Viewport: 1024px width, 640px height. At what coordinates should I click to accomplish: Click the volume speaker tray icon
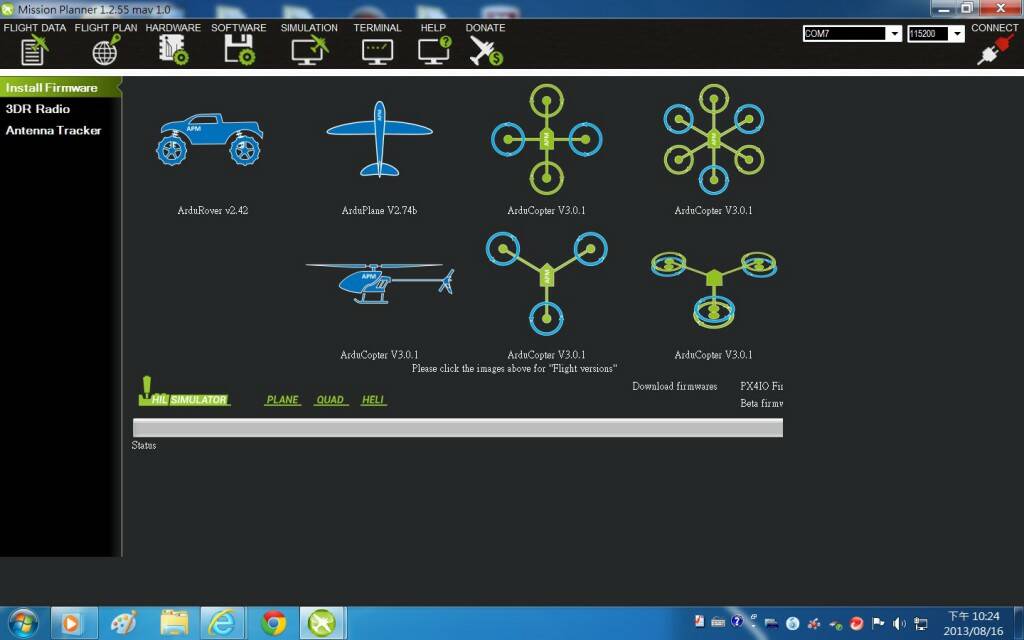click(x=899, y=623)
